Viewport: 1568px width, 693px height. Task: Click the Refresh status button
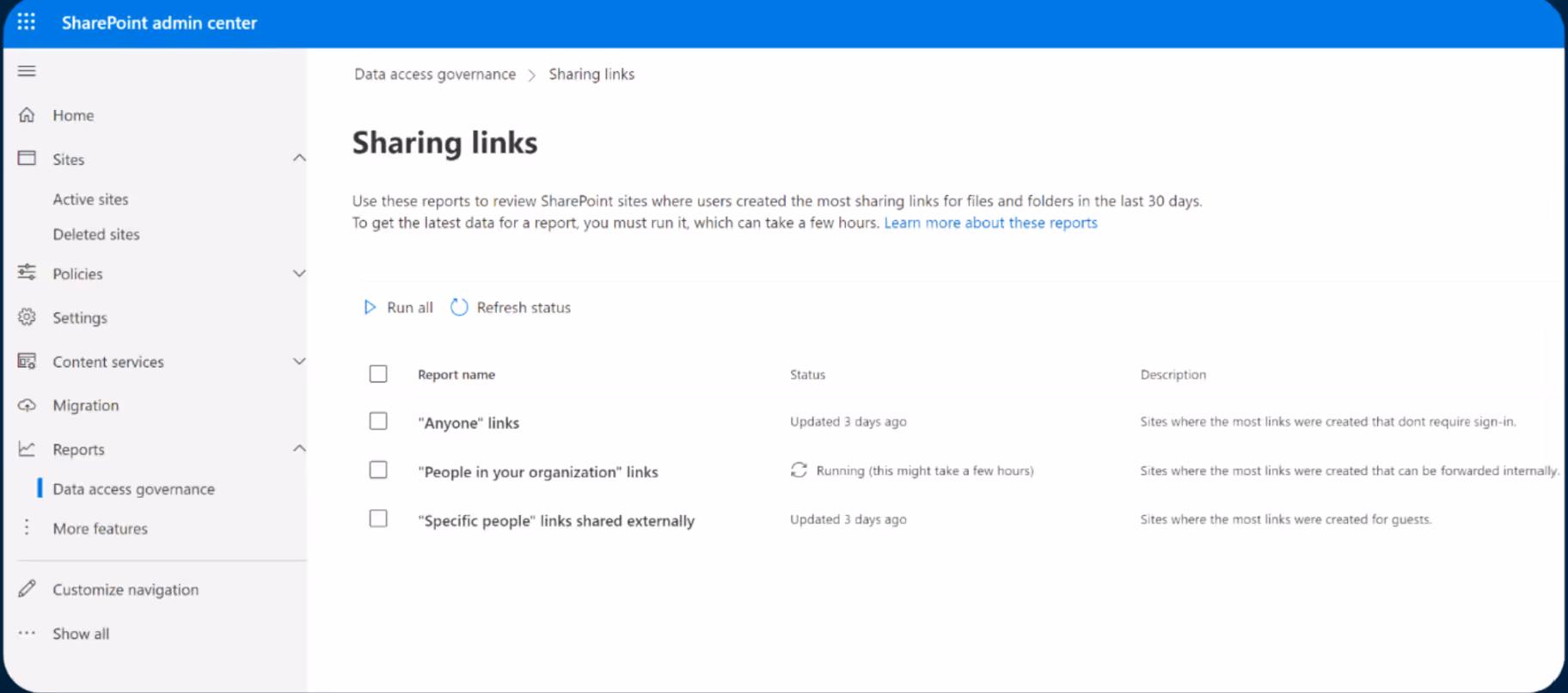[x=511, y=307]
